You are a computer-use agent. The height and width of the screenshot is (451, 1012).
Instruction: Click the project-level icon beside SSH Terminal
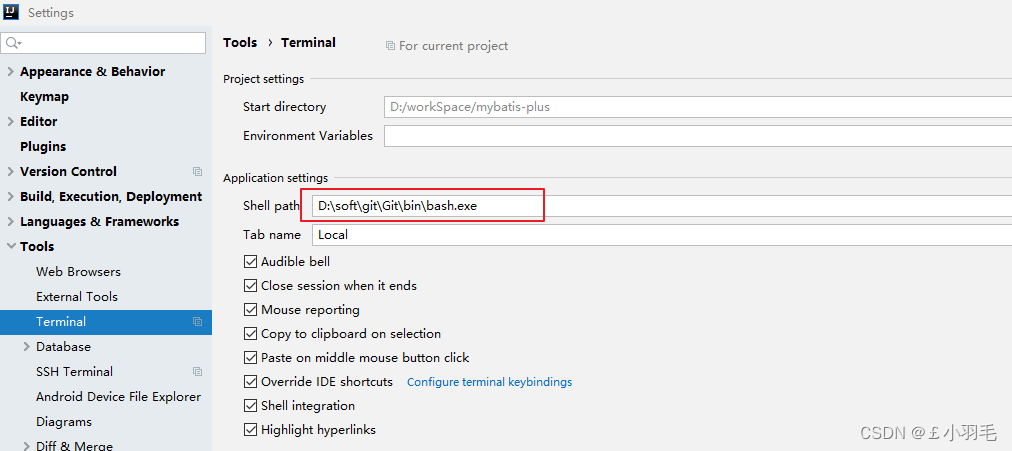197,372
